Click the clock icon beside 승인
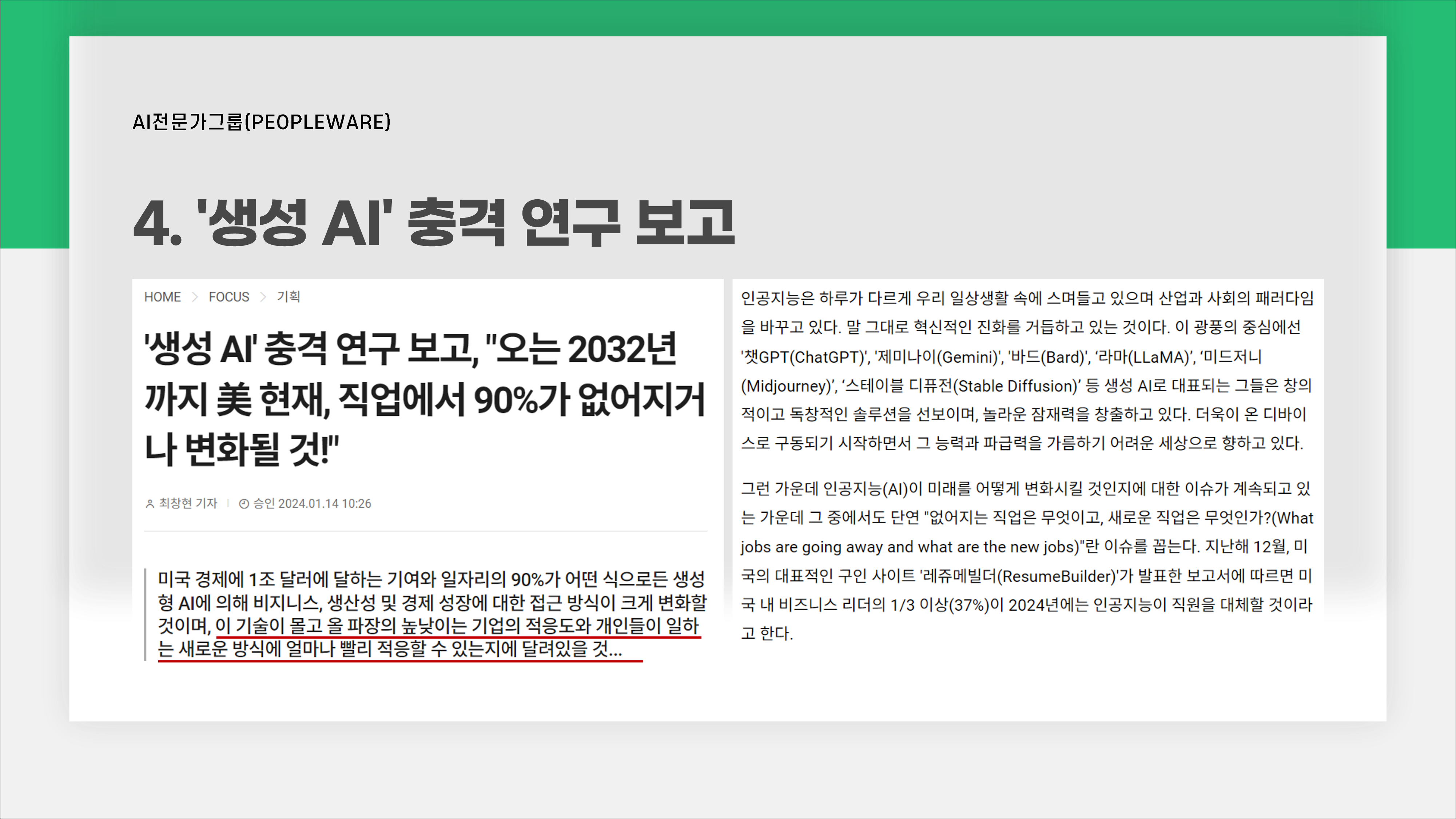The height and width of the screenshot is (819, 1456). tap(244, 504)
